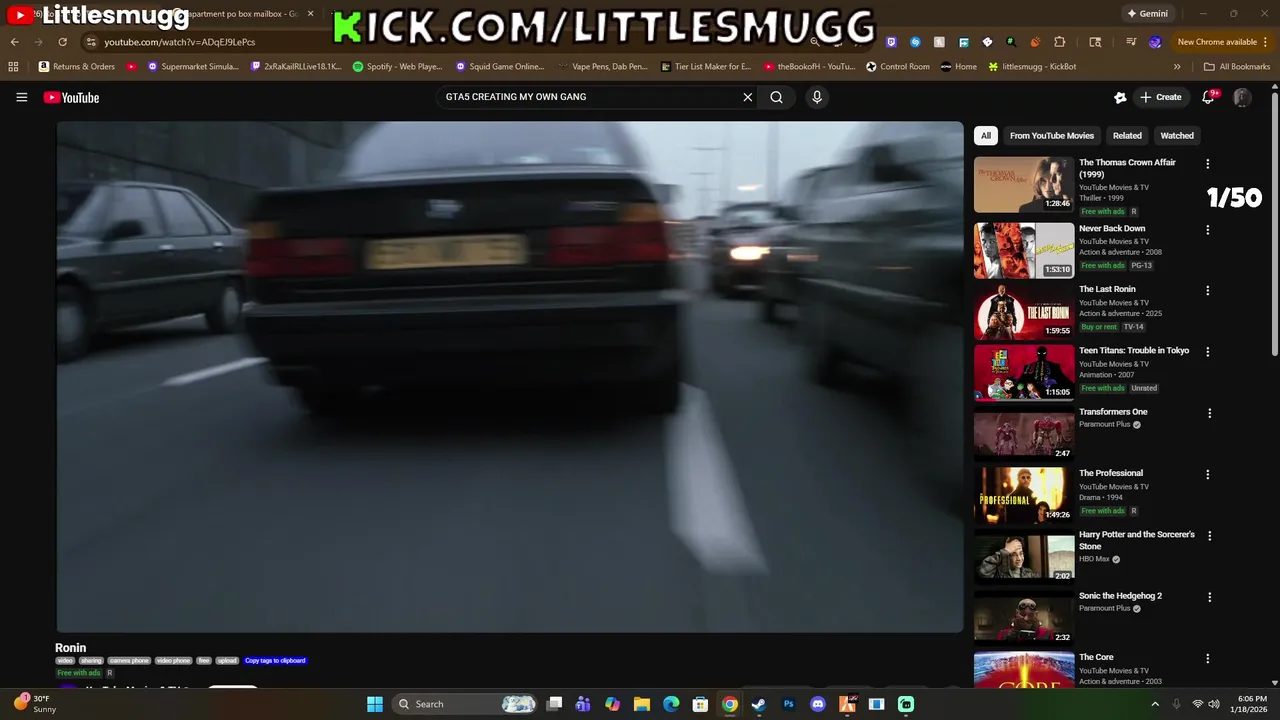Open options for Never Back Down
1280x720 pixels.
pos(1207,230)
